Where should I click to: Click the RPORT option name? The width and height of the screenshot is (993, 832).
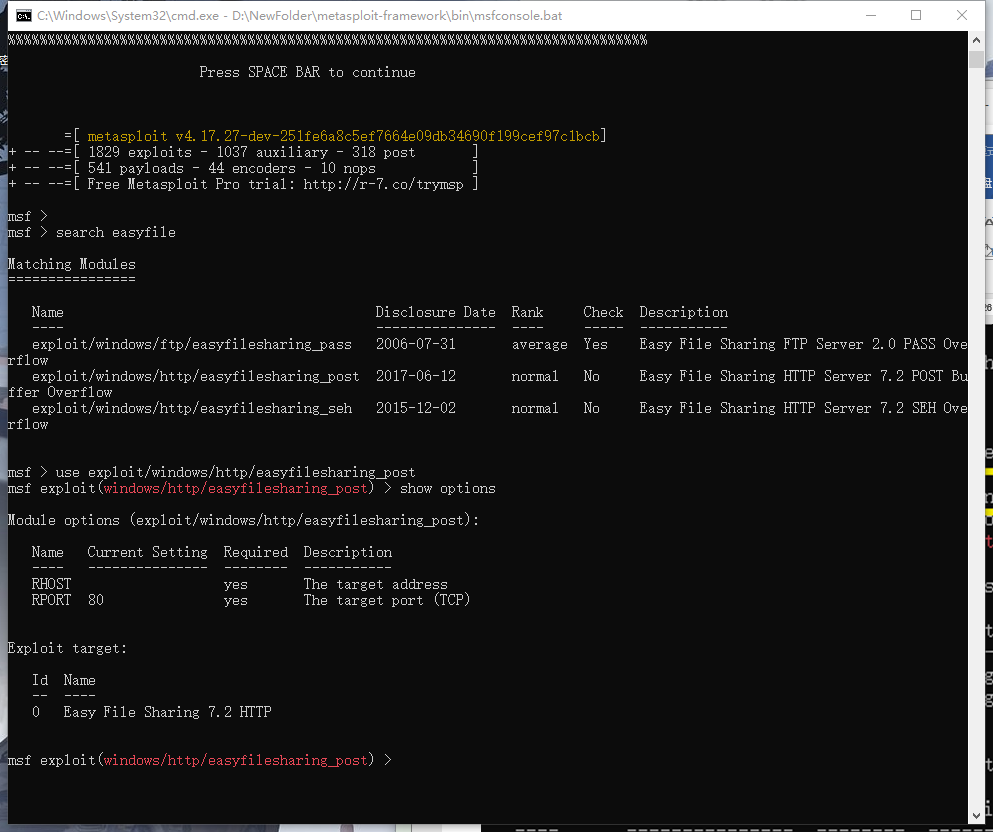(51, 600)
